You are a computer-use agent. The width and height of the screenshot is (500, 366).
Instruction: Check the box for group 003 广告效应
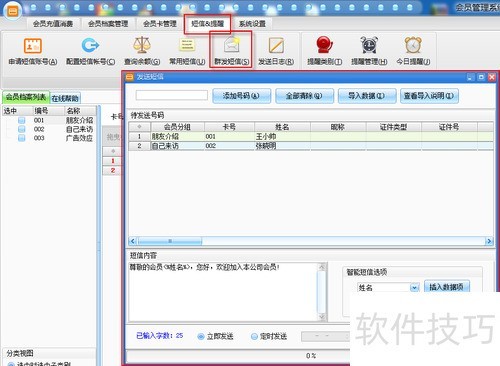[22, 138]
